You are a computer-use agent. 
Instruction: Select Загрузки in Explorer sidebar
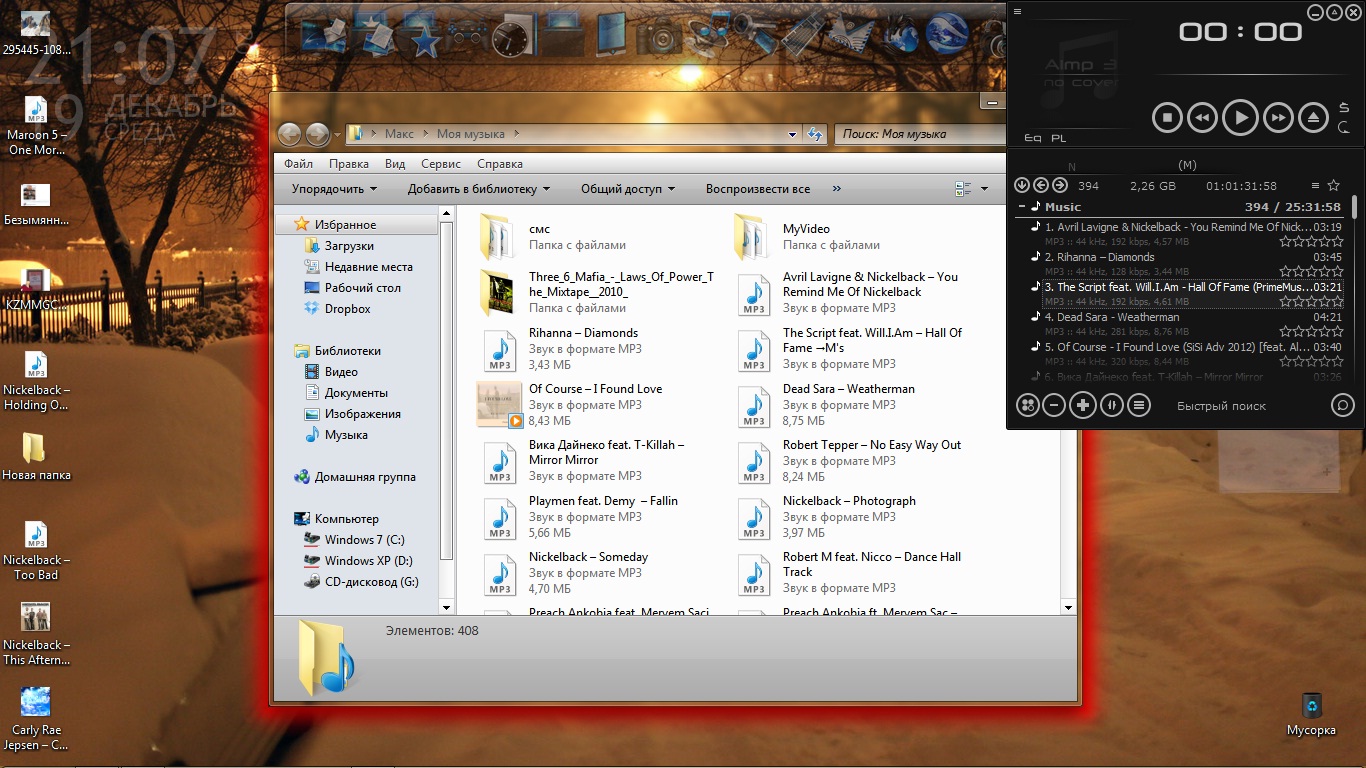[349, 246]
